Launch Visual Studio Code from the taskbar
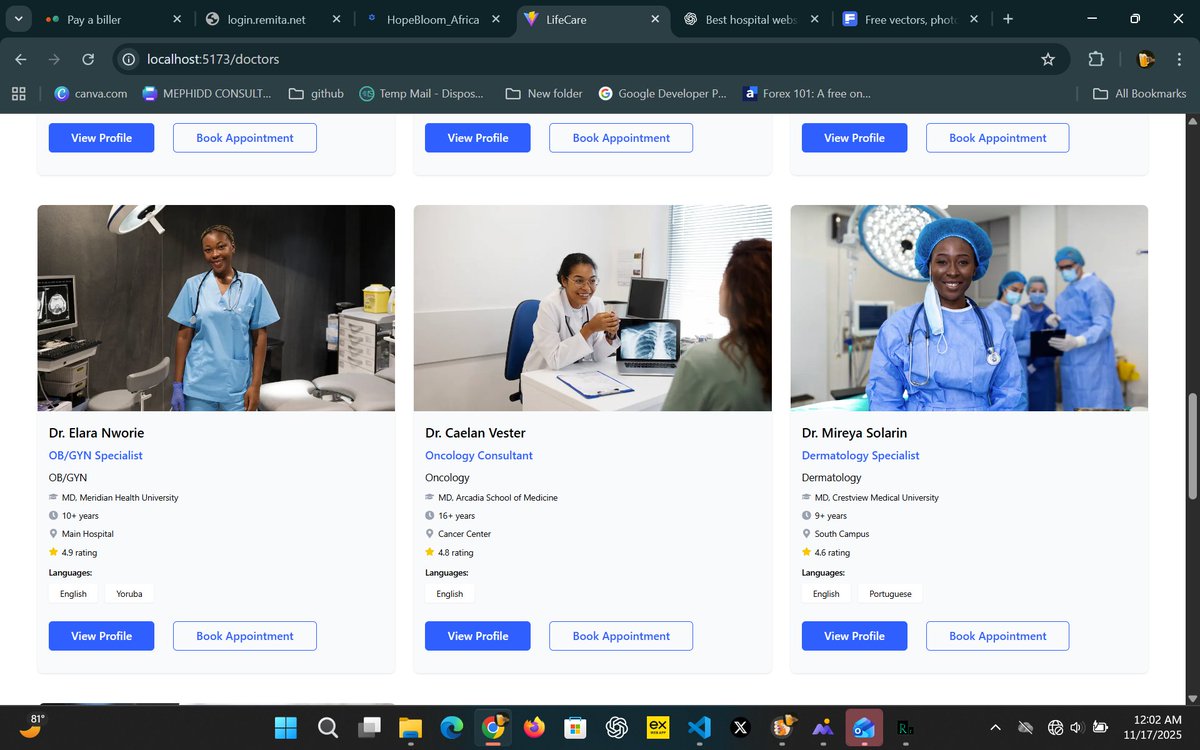 pyautogui.click(x=698, y=728)
